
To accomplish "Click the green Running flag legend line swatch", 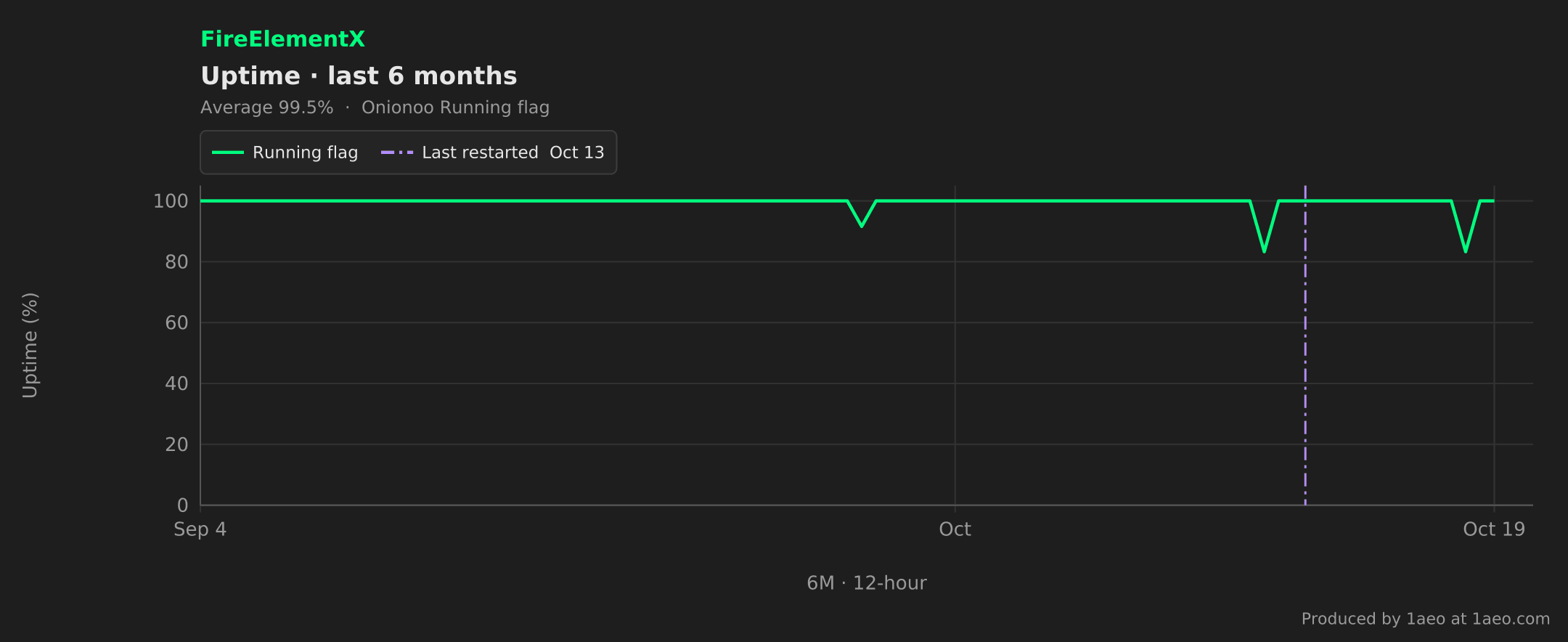I will click(227, 153).
